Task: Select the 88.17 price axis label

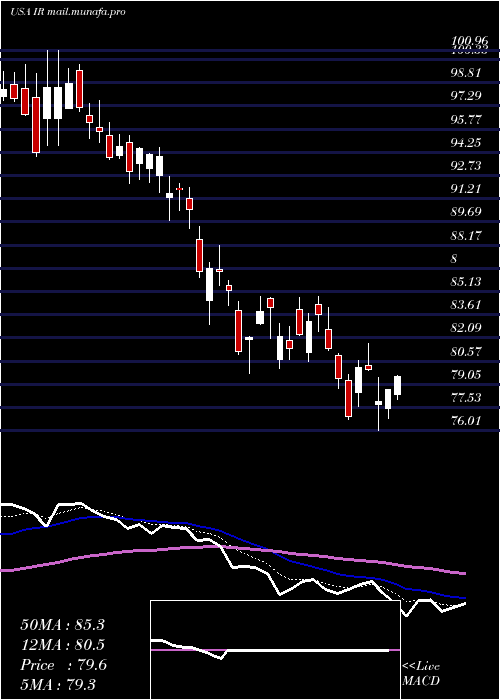Action: [x=466, y=235]
